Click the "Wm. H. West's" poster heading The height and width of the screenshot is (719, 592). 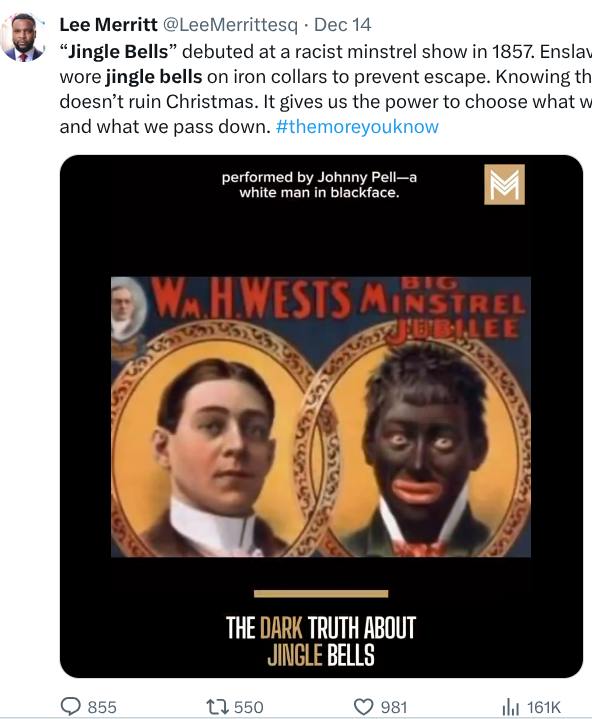pyautogui.click(x=251, y=299)
